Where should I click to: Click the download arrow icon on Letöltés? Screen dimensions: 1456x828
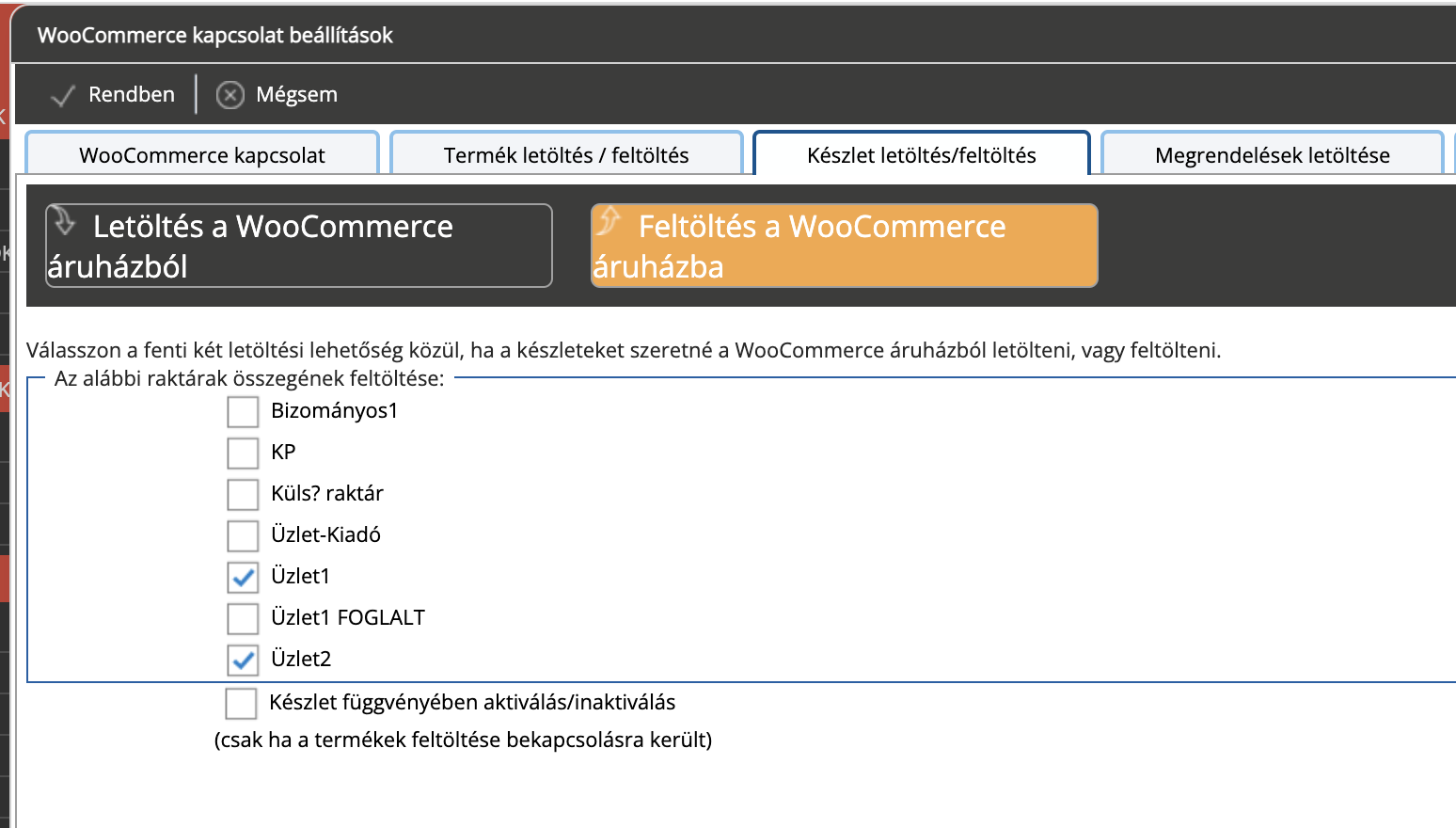(63, 220)
